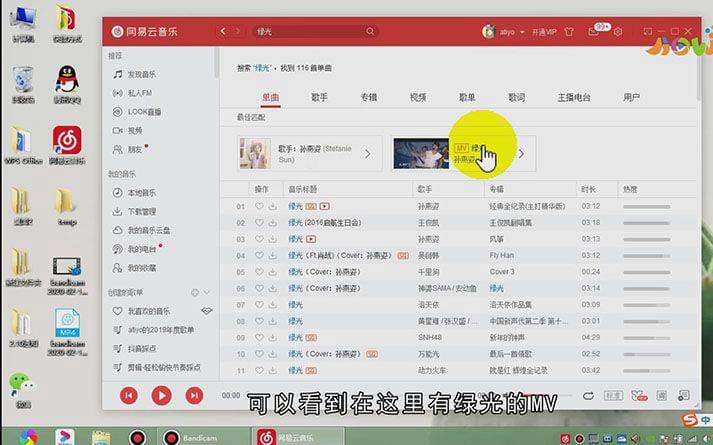This screenshot has width=713, height=445.
Task: Like song 05 绿光 Cover 3 heart
Action: coord(259,272)
